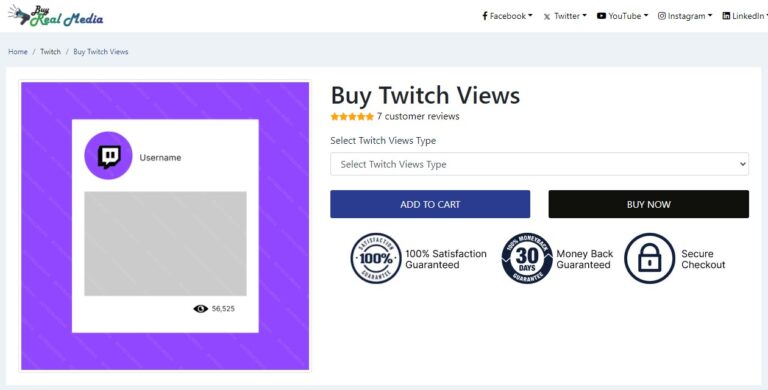Click Buy Twitch Views breadcrumb

pyautogui.click(x=100, y=51)
